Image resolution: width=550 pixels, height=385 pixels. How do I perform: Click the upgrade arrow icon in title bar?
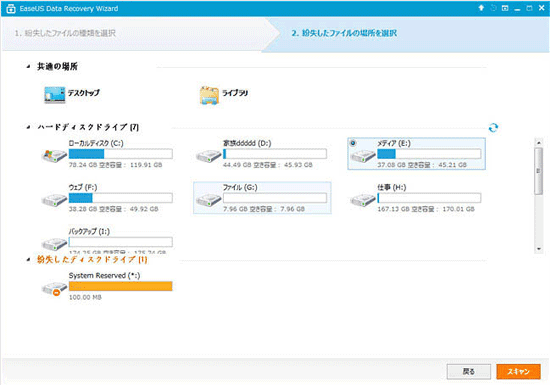(481, 8)
